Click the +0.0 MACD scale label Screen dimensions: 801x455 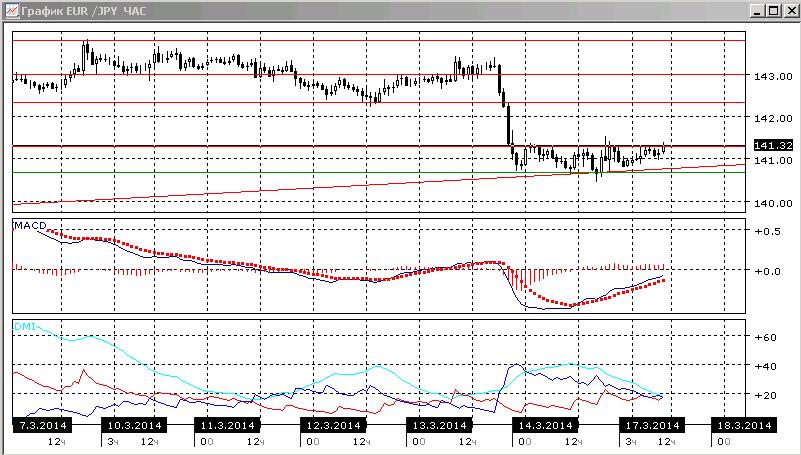click(767, 271)
